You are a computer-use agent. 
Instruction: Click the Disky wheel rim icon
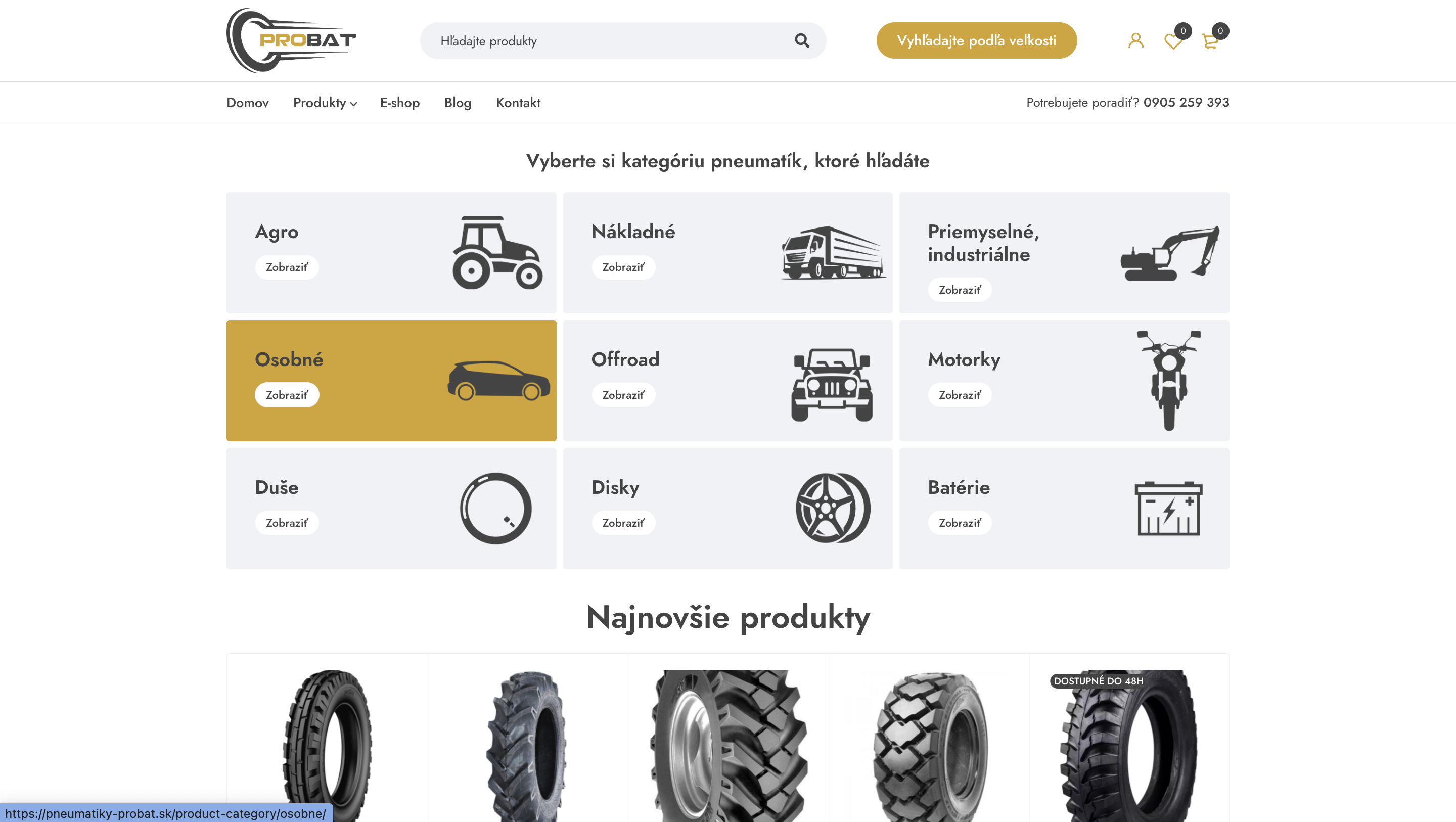(x=833, y=508)
